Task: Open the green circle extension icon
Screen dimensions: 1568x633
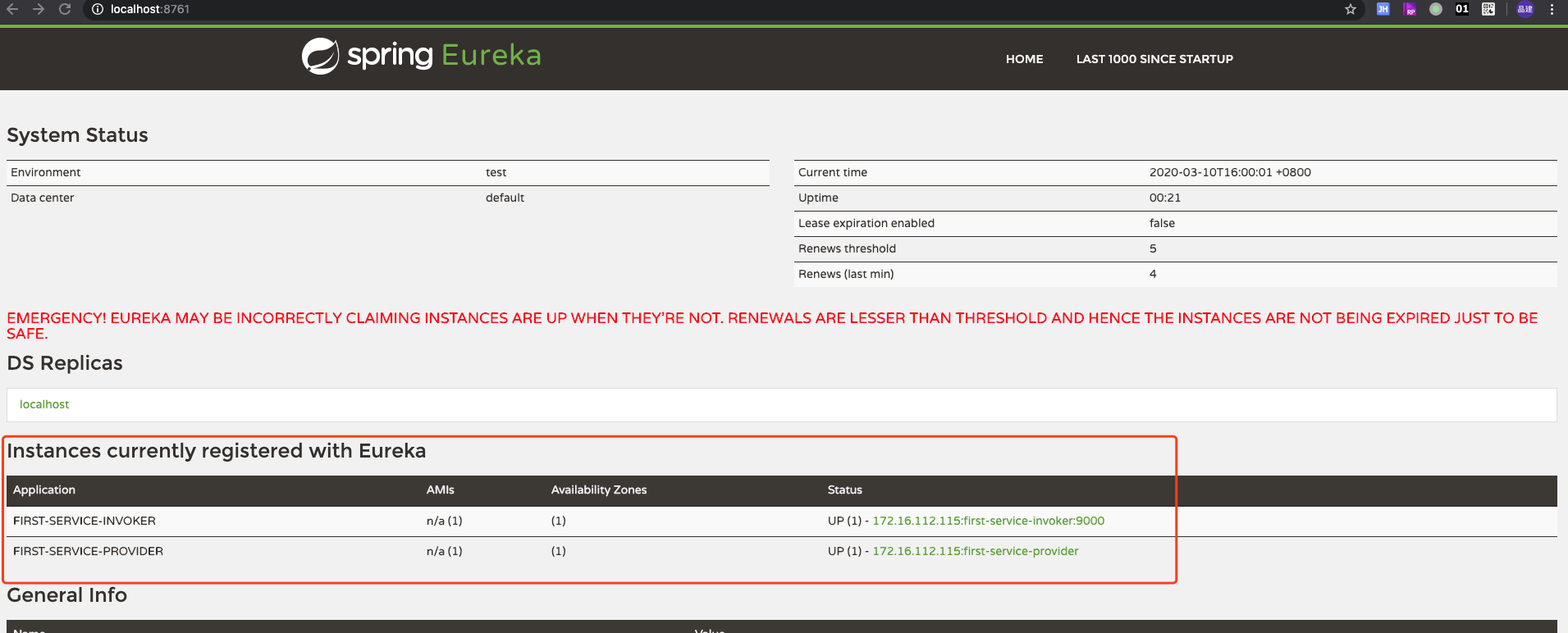Action: 1436,9
